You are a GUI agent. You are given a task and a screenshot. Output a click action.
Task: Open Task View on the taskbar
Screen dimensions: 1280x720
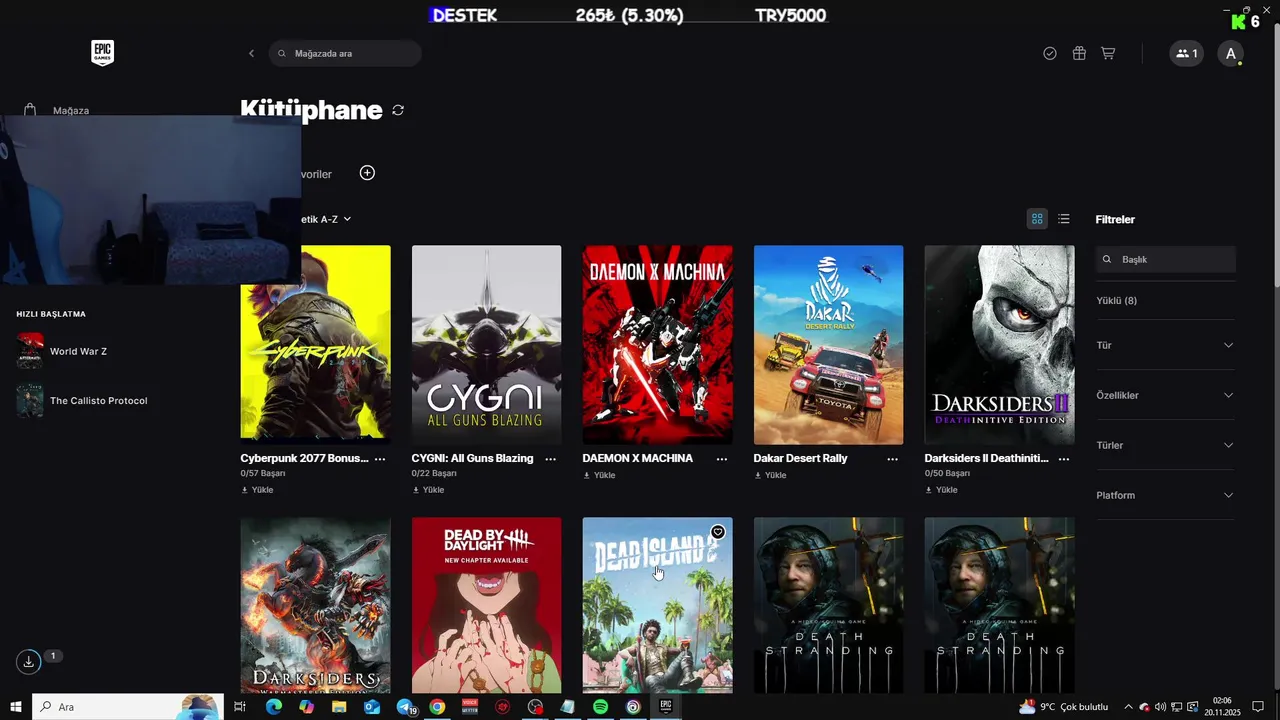pos(240,707)
